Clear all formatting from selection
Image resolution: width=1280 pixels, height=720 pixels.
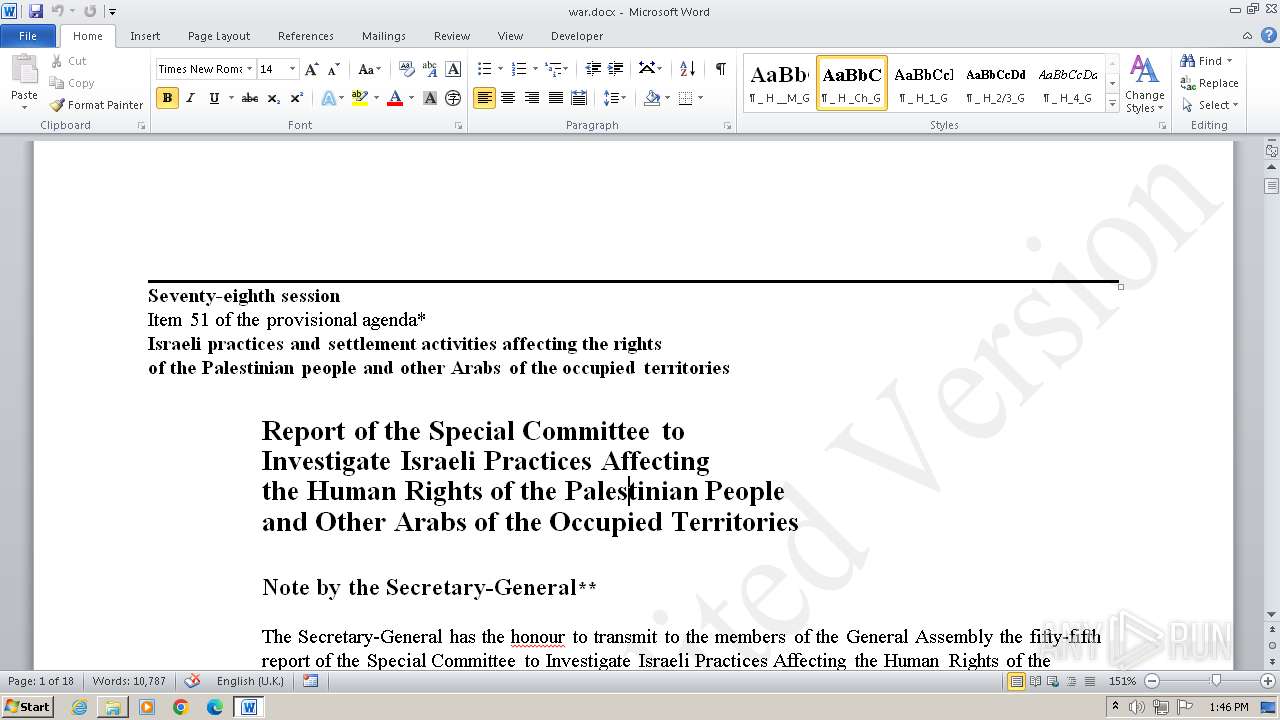[x=407, y=69]
